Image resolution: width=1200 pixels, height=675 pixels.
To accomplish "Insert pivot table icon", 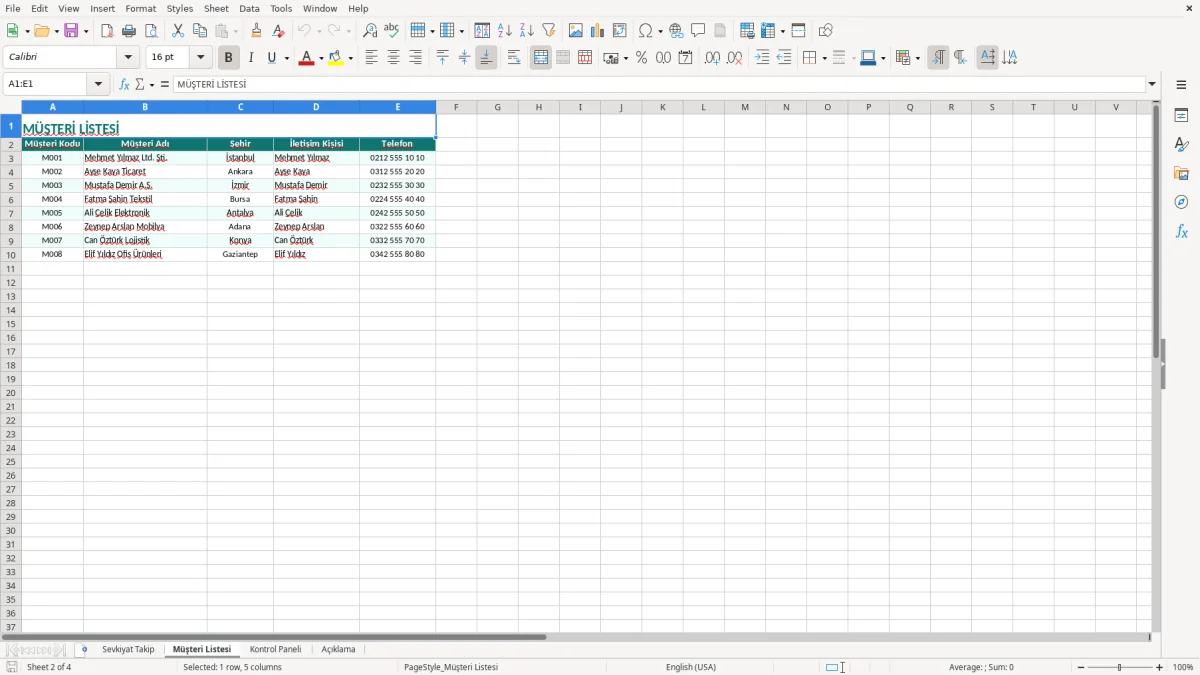I will point(620,31).
